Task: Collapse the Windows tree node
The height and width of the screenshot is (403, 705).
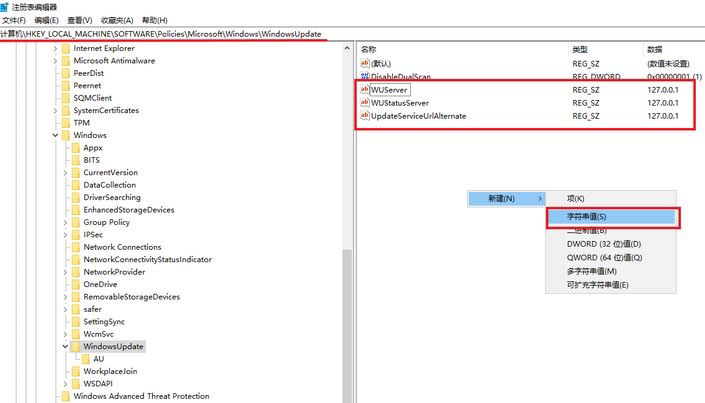Action: coord(55,135)
